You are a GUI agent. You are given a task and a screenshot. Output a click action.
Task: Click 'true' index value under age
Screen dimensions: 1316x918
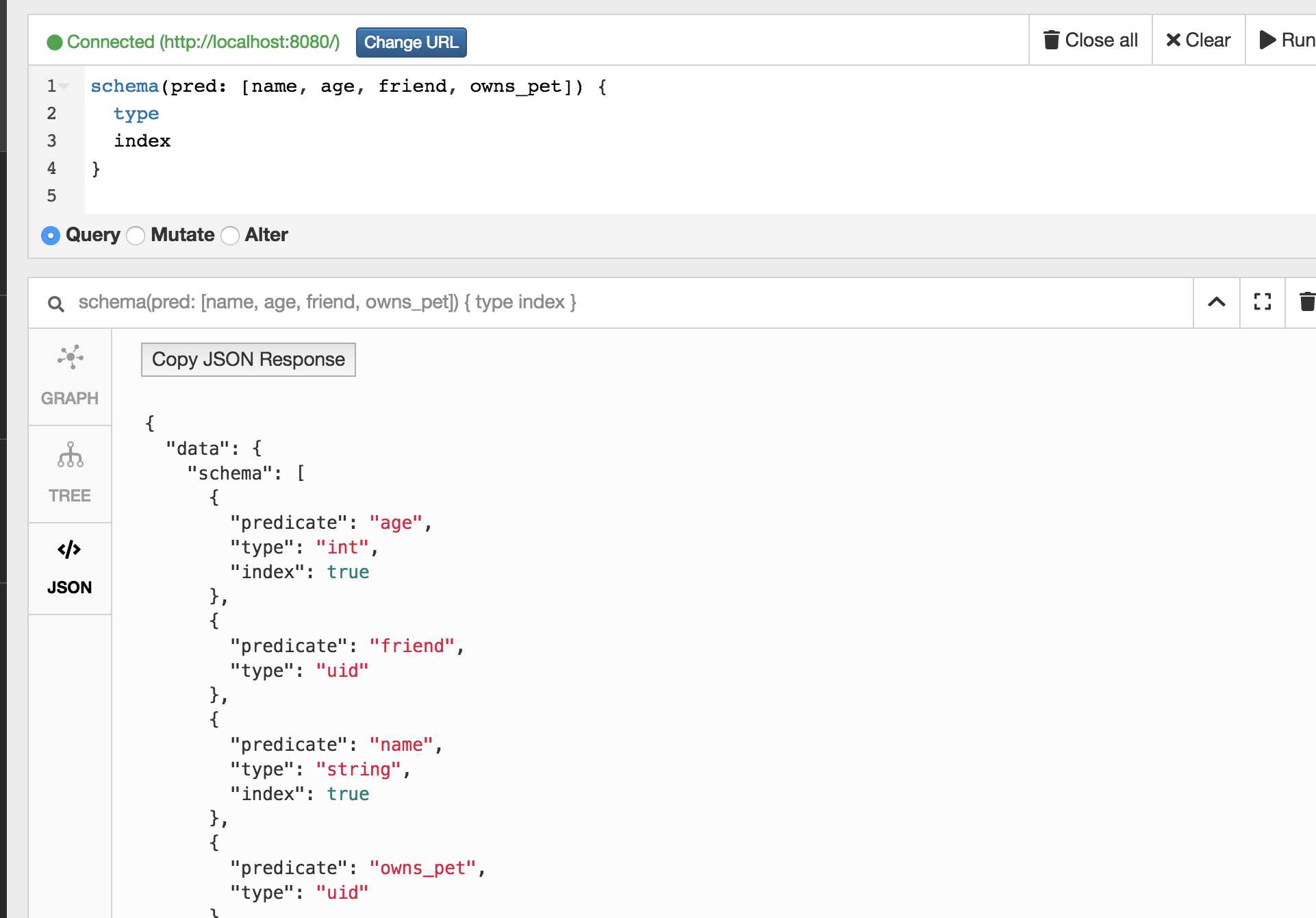pos(348,572)
